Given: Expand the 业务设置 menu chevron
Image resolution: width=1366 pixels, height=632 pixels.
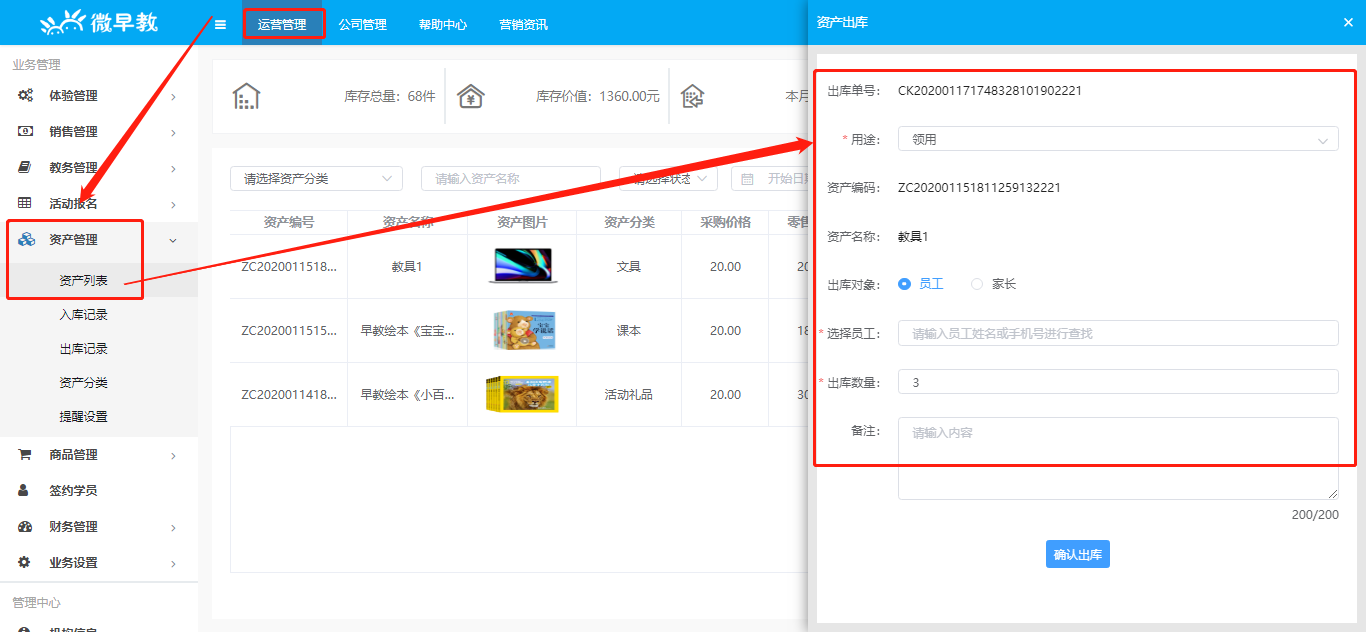Looking at the screenshot, I should pyautogui.click(x=174, y=564).
